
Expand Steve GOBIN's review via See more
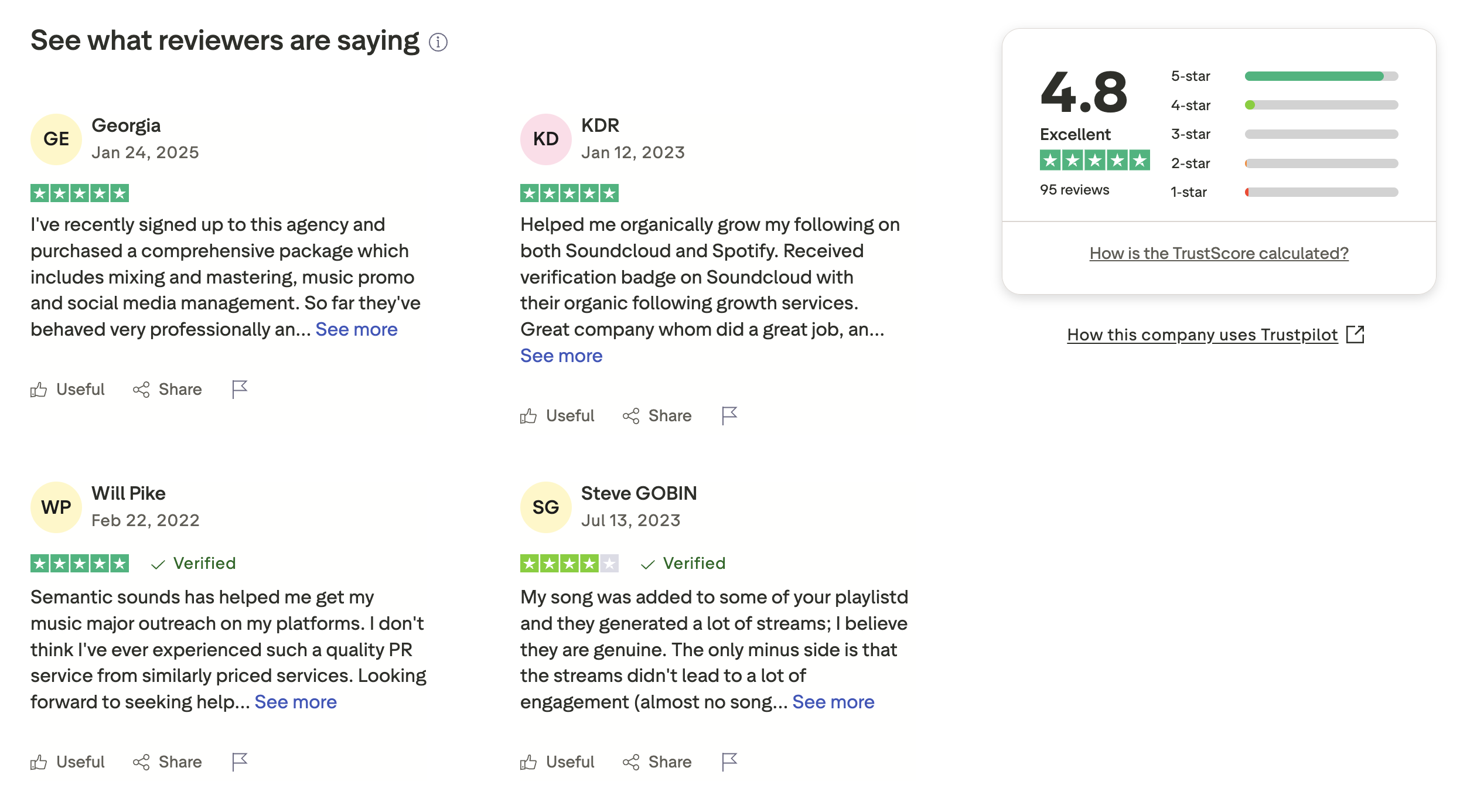(833, 702)
